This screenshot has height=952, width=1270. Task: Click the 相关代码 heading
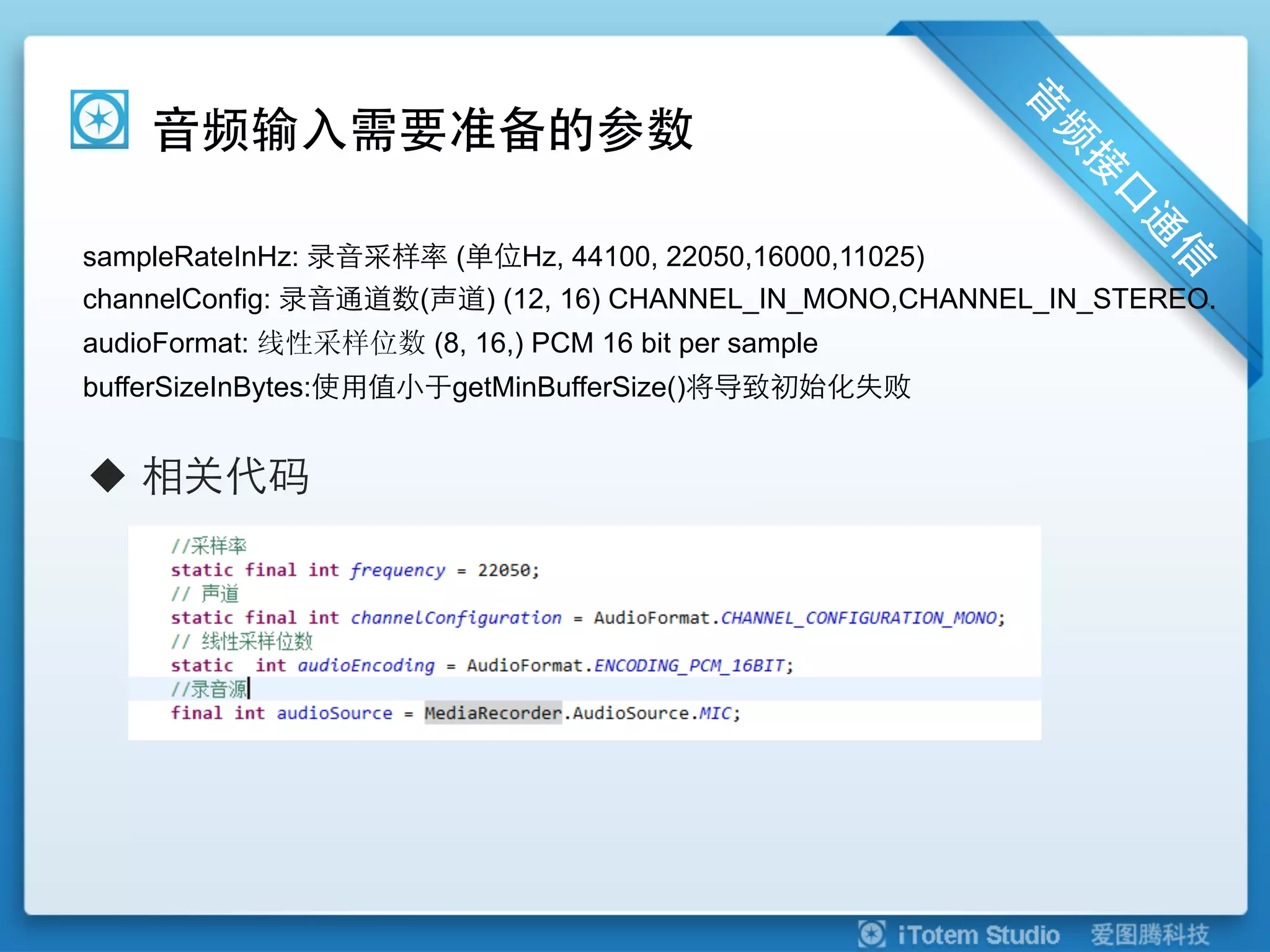(x=226, y=476)
